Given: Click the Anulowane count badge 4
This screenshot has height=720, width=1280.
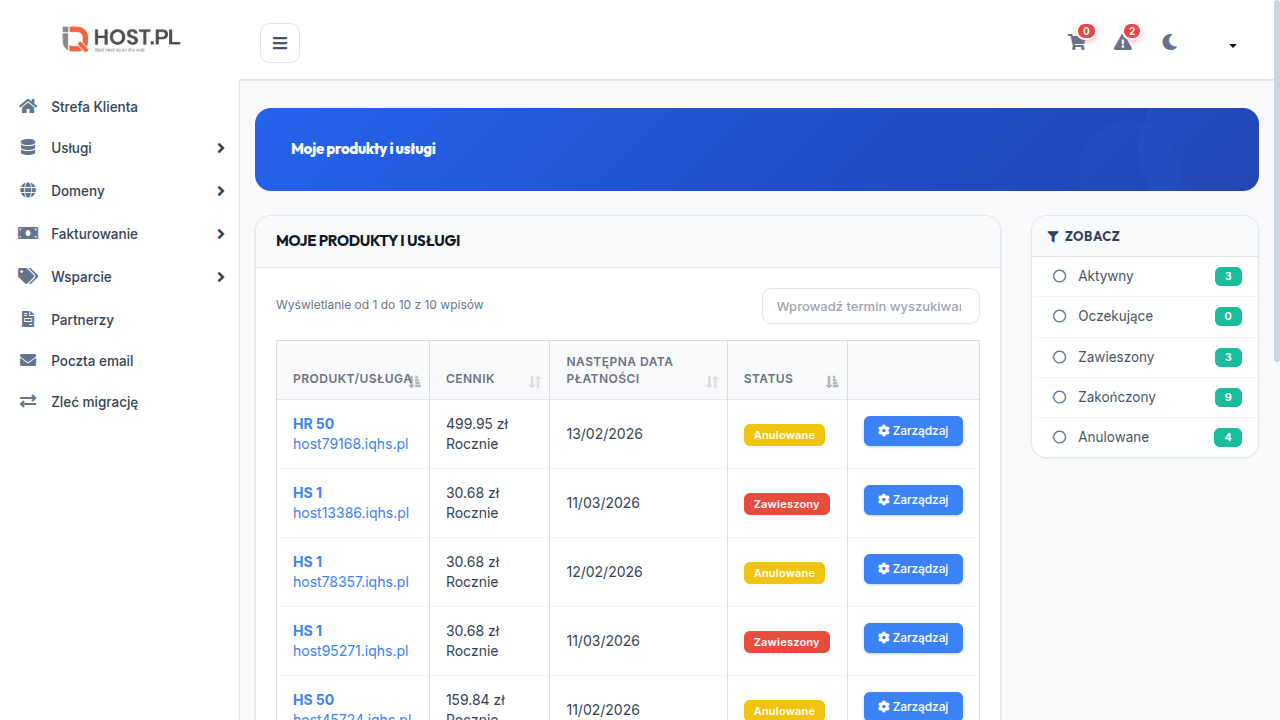Looking at the screenshot, I should 1228,437.
